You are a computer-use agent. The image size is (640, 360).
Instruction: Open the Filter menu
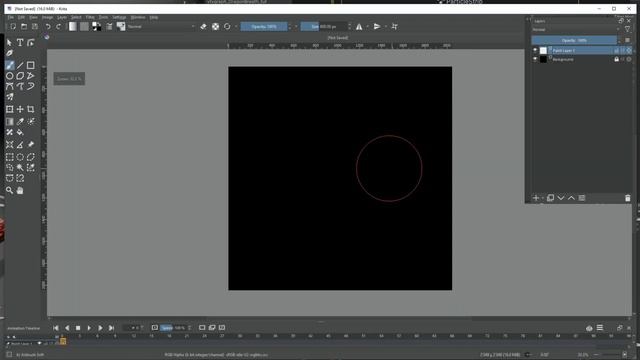pyautogui.click(x=90, y=17)
